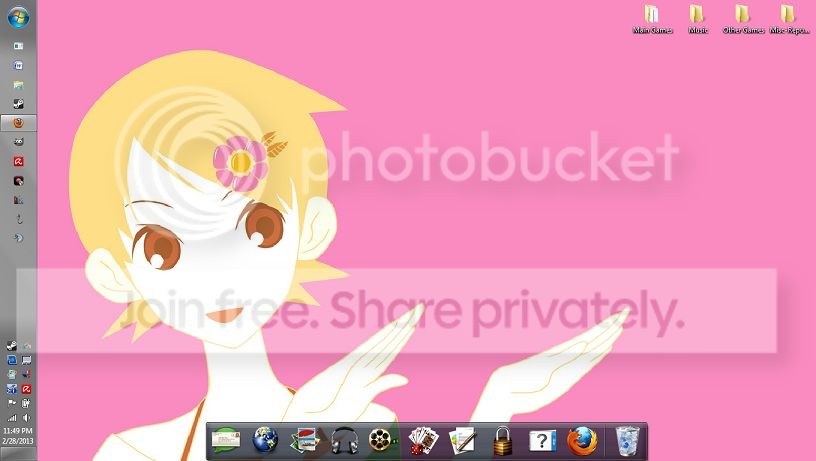The height and width of the screenshot is (461, 816).
Task: Open the red Avira taskbar icon
Action: coord(18,161)
